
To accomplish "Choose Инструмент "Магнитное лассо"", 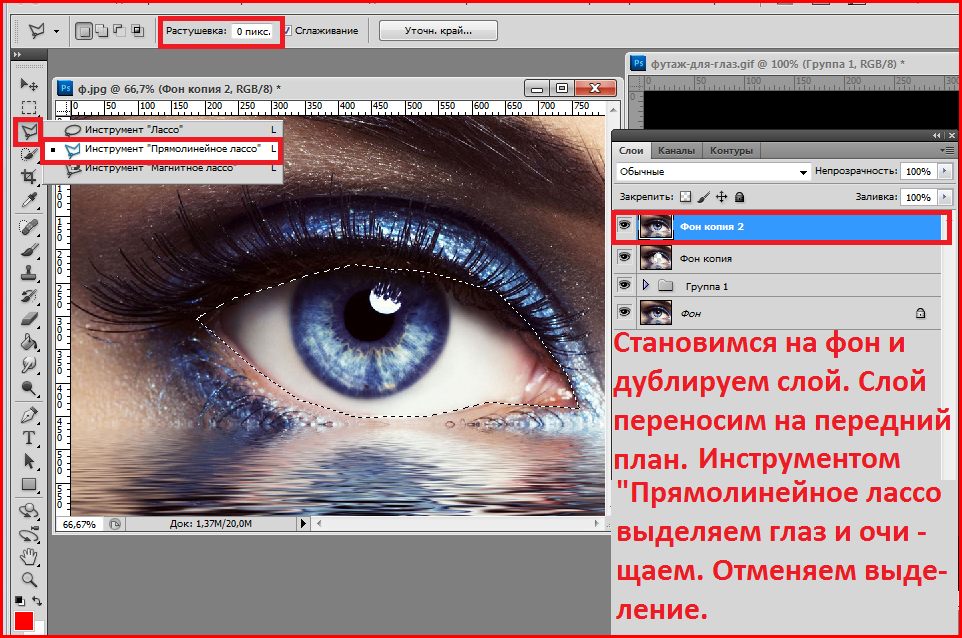I will click(163, 169).
